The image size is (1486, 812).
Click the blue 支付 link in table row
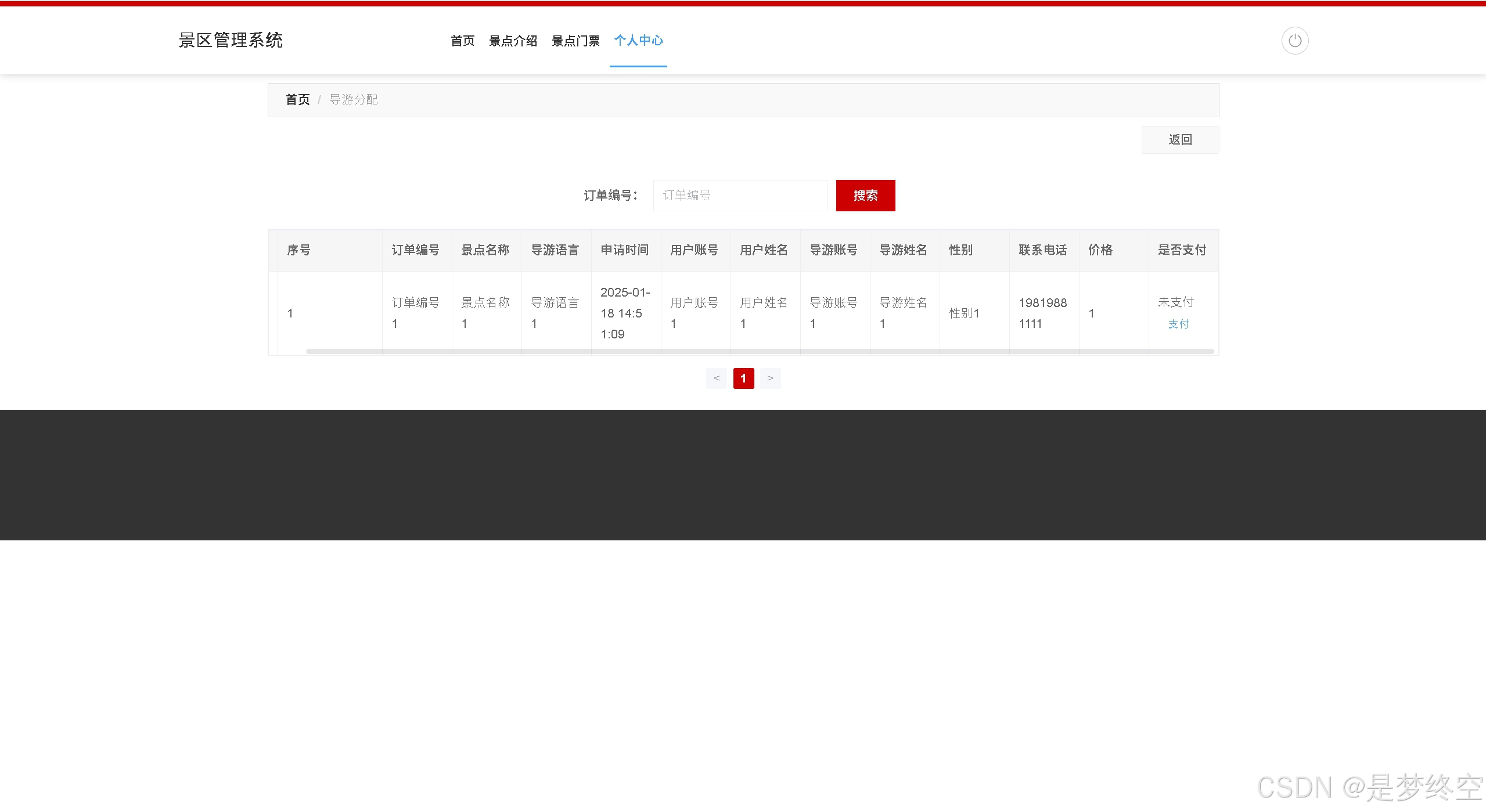click(x=1178, y=324)
